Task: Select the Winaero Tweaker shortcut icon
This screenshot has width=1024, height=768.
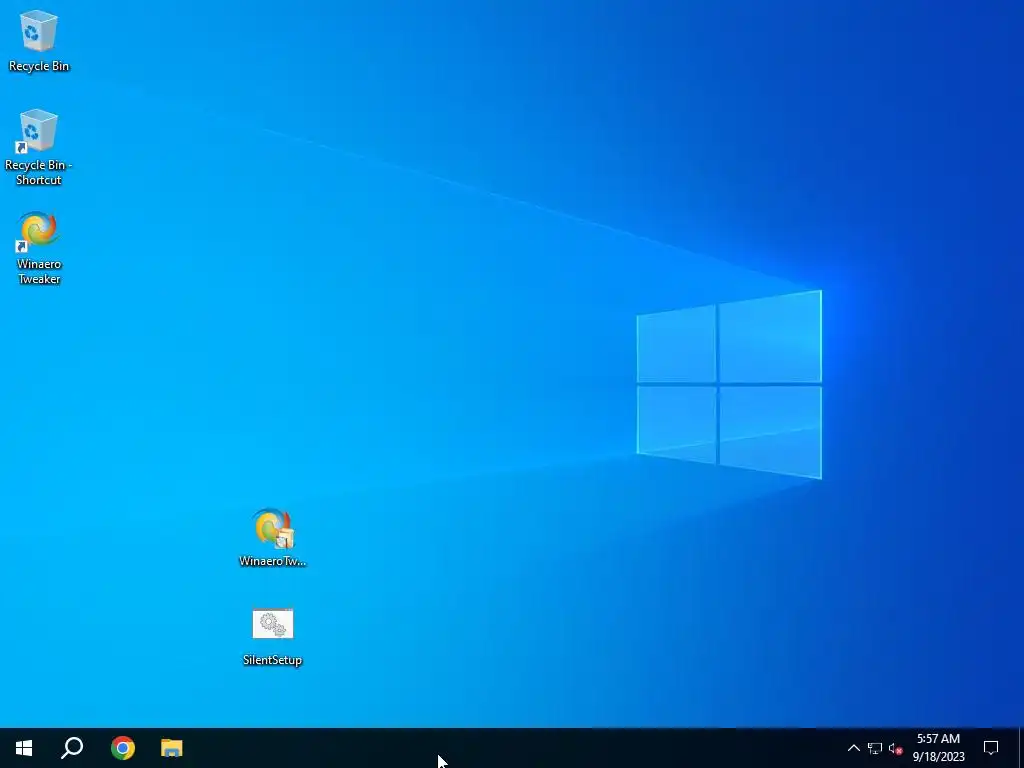Action: (x=39, y=248)
